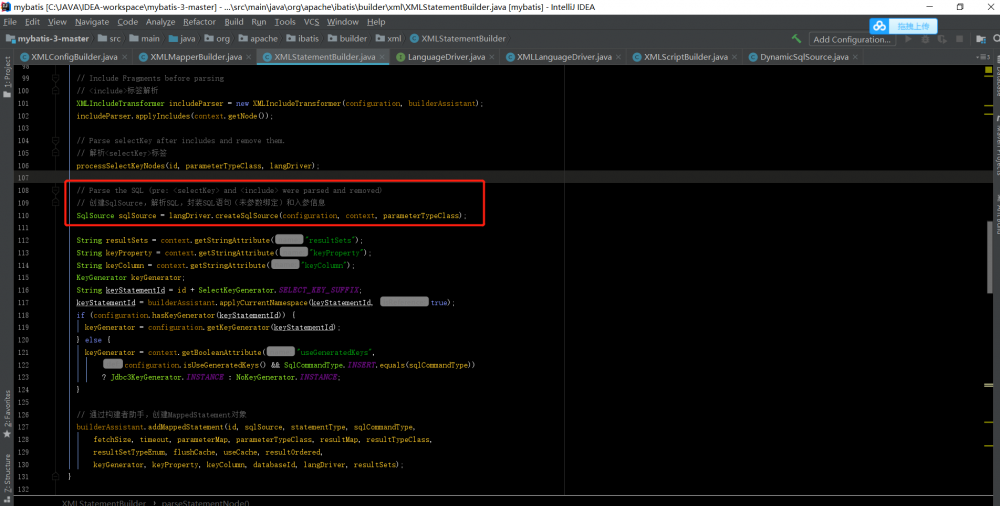The image size is (1000, 506).
Task: Click inspection status indicator atop editor scrollbar
Action: pos(989,70)
